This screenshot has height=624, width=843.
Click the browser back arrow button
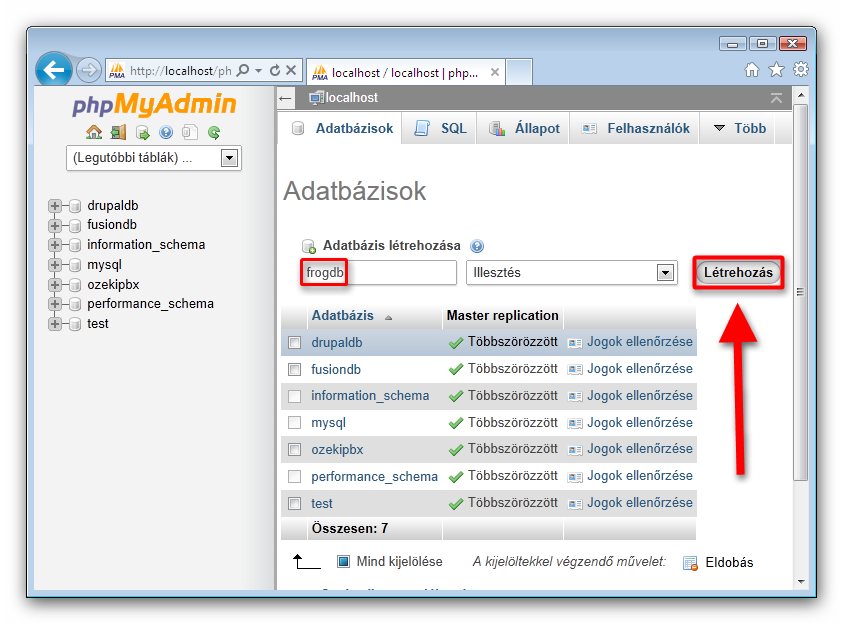tap(54, 70)
